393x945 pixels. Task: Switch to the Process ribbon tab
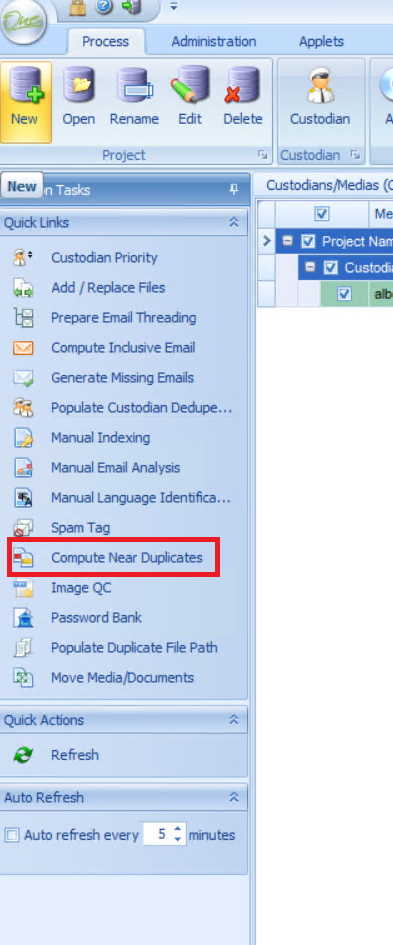105,42
